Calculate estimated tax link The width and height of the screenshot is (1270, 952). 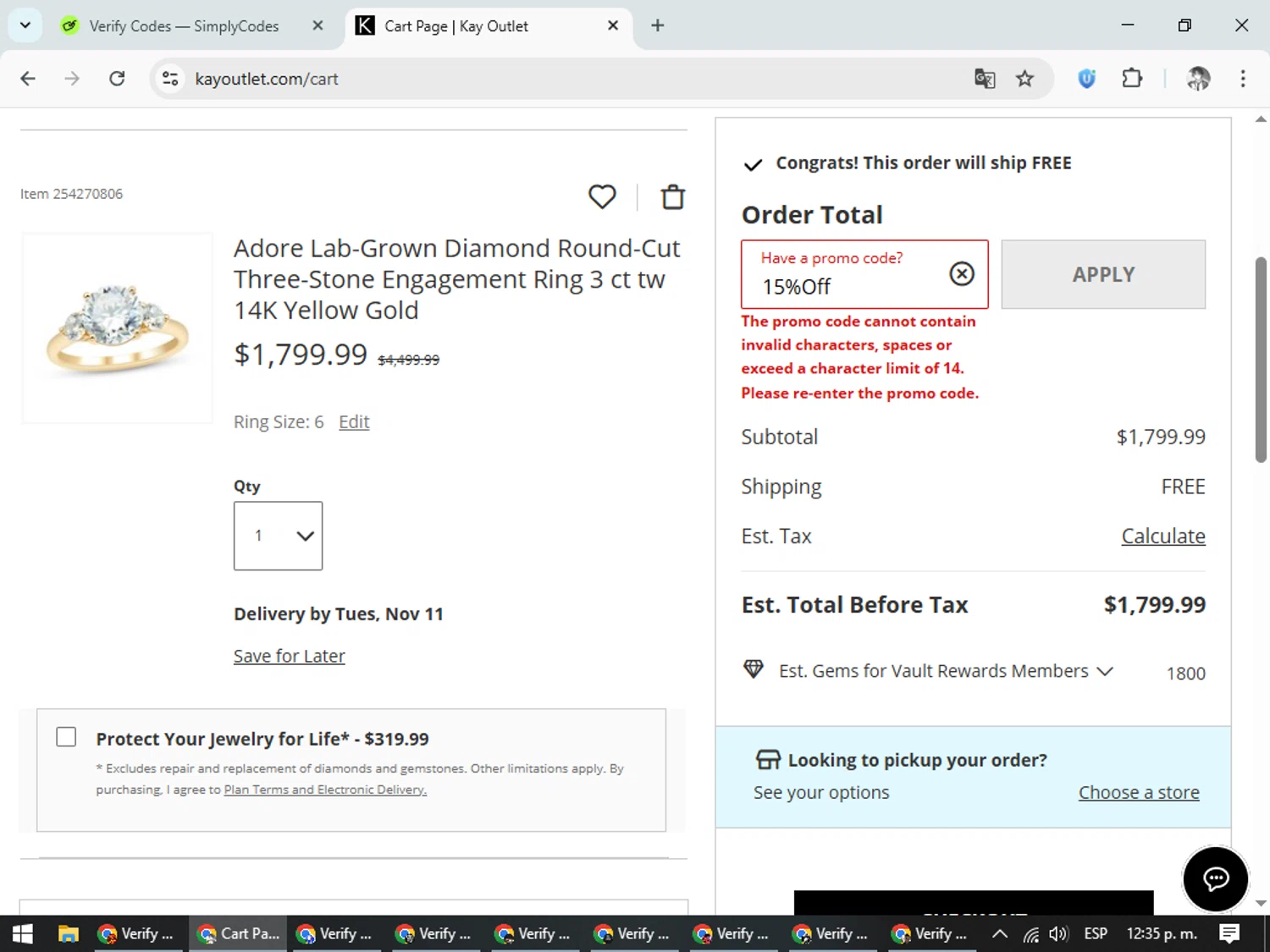tap(1163, 536)
